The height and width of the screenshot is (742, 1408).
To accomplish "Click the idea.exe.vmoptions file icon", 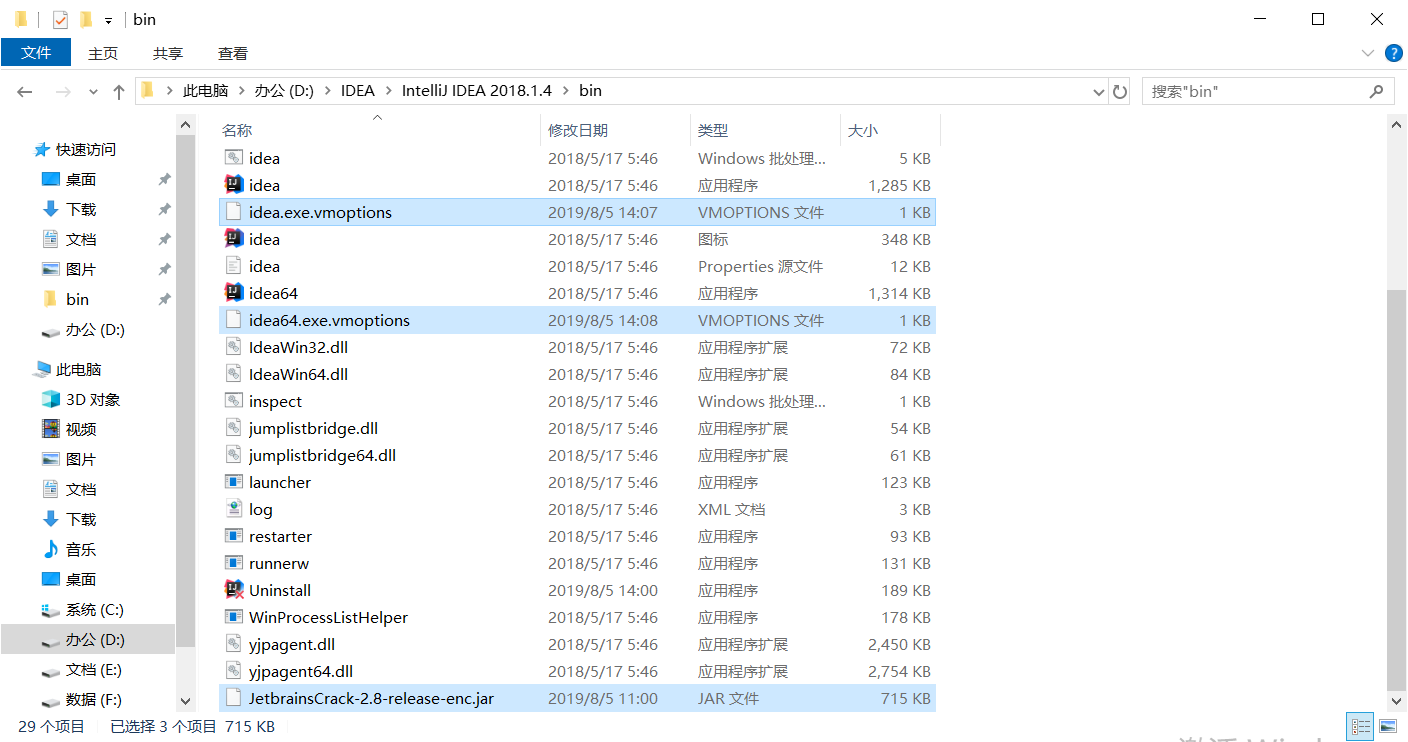I will pyautogui.click(x=233, y=212).
